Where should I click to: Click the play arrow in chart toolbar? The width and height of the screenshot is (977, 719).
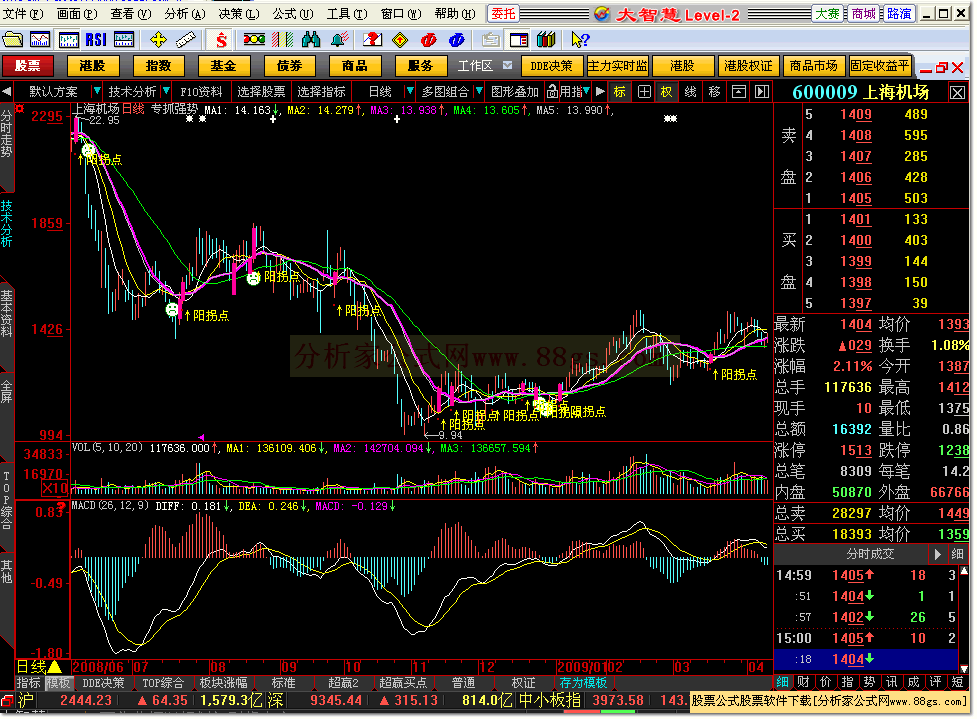600,92
